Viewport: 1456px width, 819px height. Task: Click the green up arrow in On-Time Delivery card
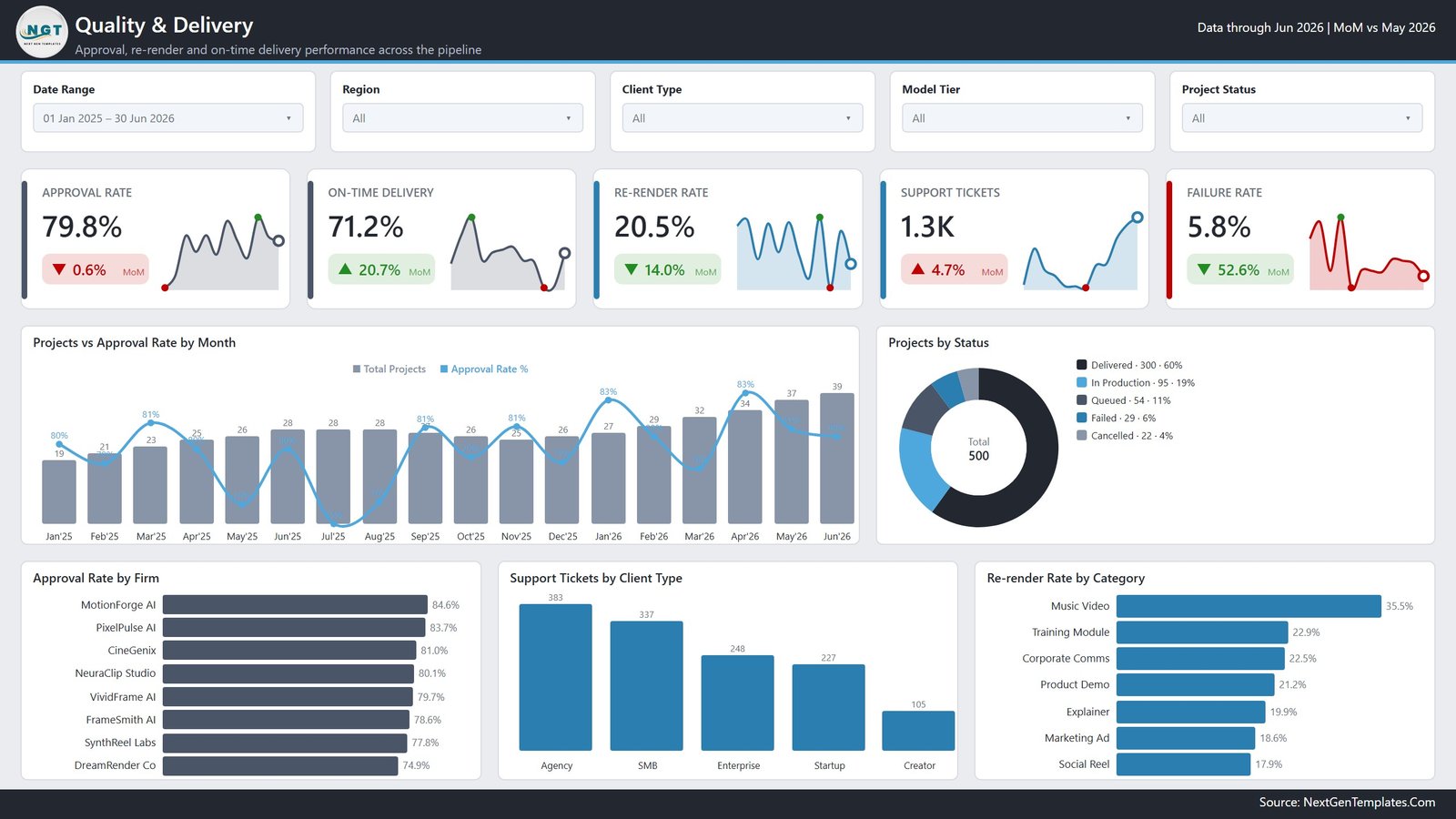(345, 269)
